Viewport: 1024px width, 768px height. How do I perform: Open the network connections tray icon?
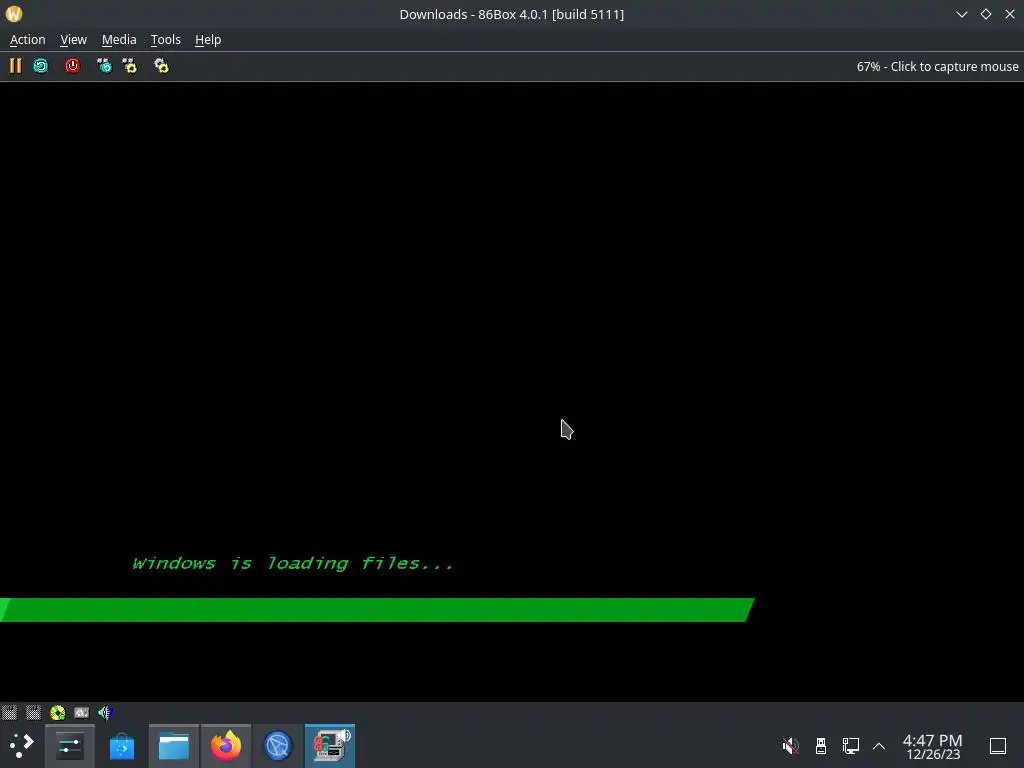tap(850, 746)
